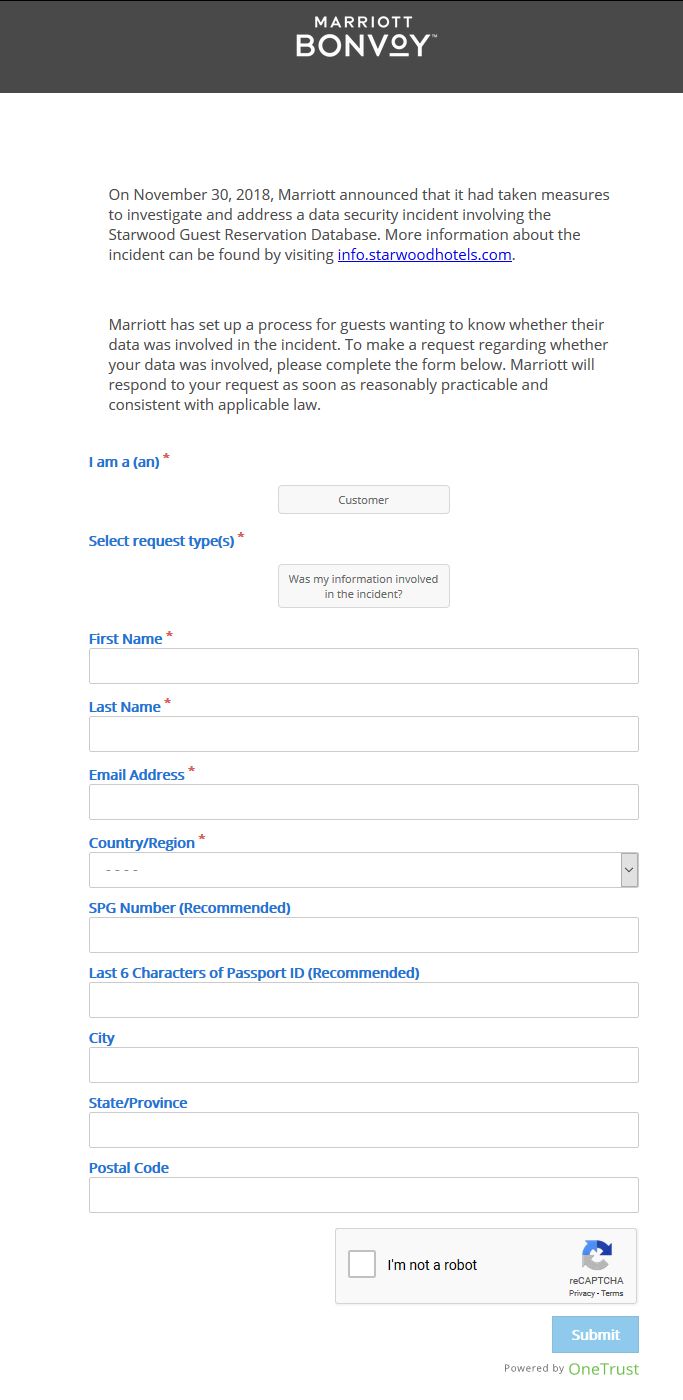Open the Country/Region dropdown

(x=355, y=870)
